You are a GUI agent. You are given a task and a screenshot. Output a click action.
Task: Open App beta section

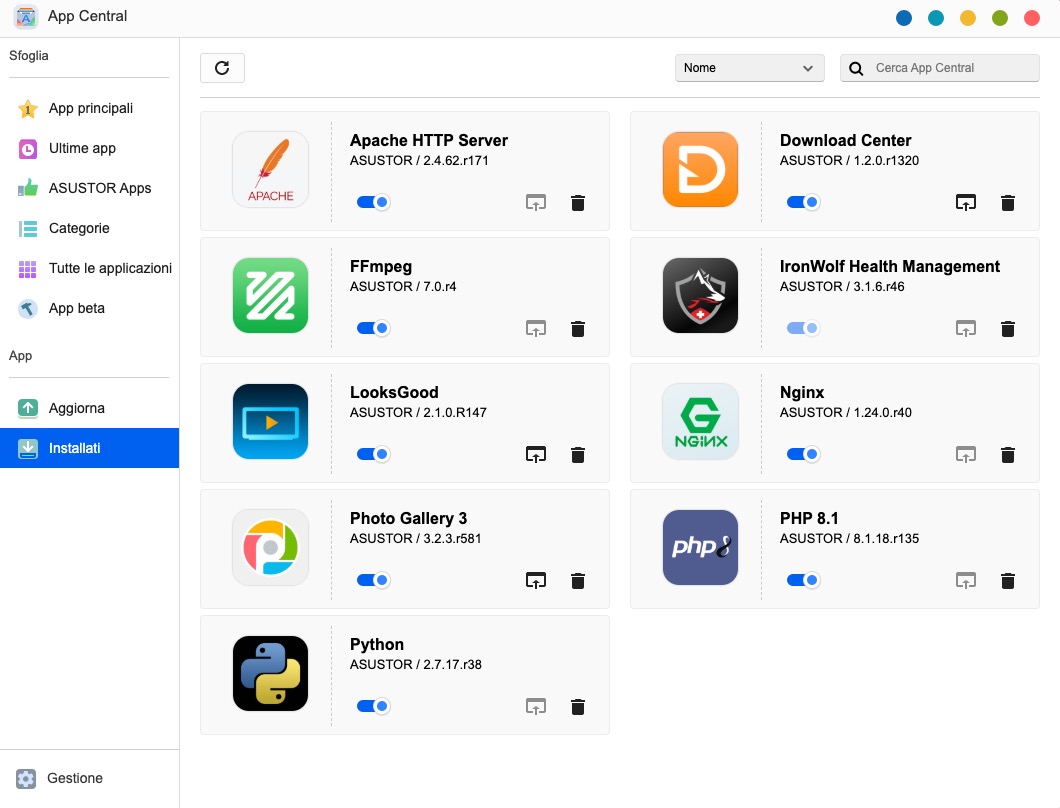click(89, 308)
